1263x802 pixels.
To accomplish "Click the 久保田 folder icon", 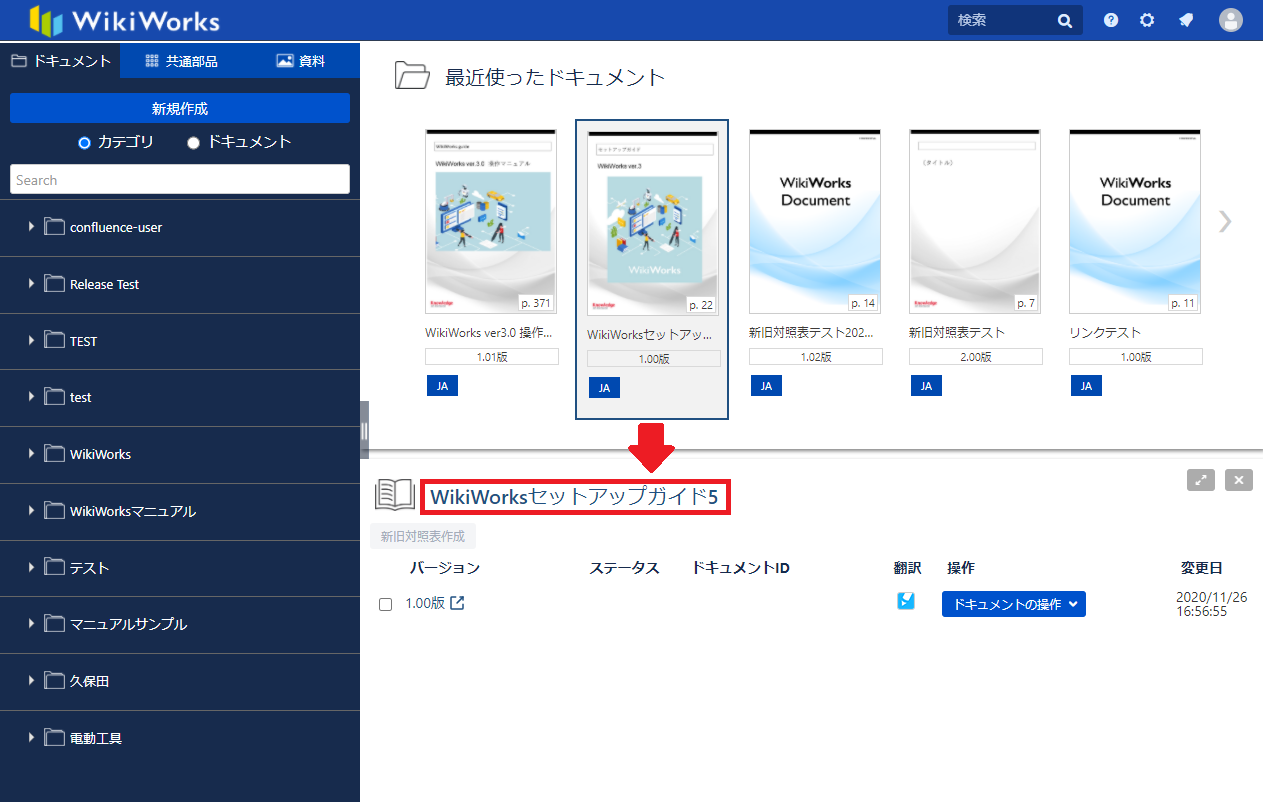I will point(54,681).
